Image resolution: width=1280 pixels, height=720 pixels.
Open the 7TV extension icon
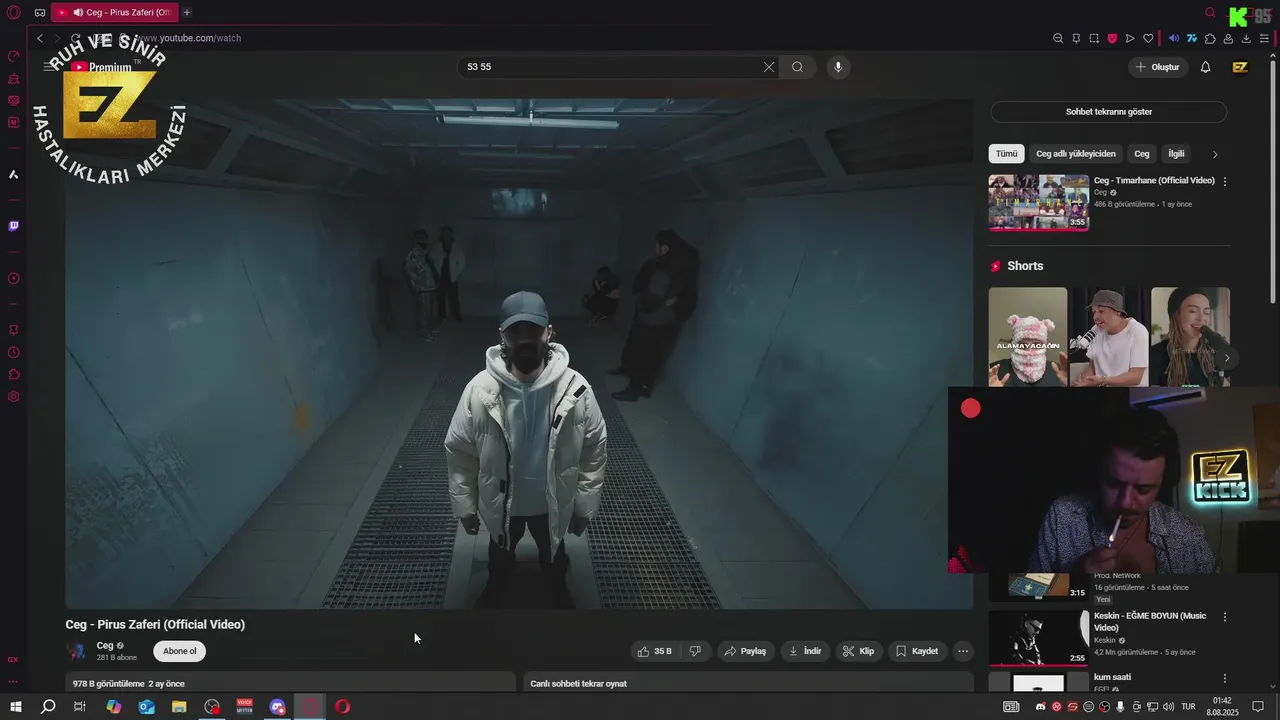point(1192,38)
